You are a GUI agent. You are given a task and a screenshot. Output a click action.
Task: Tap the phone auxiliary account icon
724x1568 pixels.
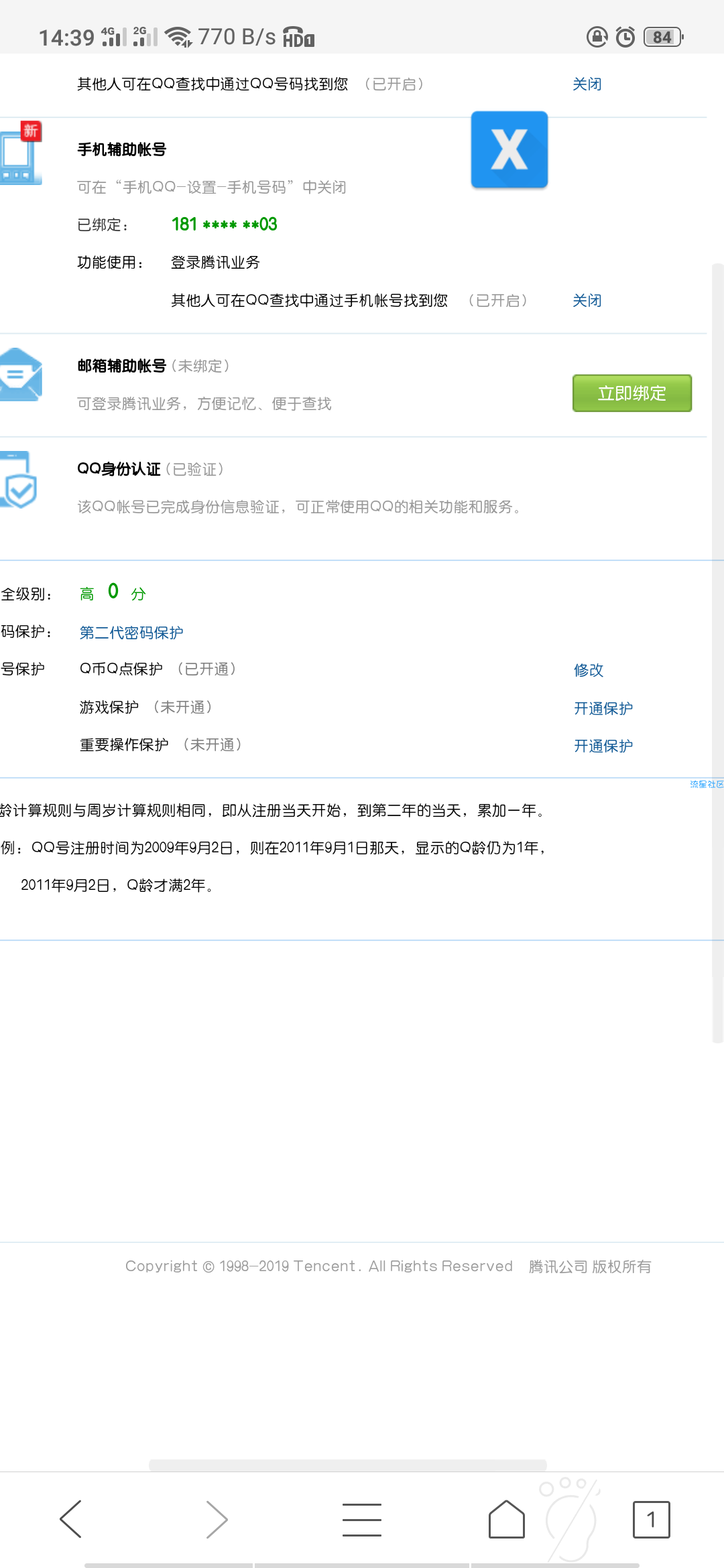pyautogui.click(x=21, y=153)
